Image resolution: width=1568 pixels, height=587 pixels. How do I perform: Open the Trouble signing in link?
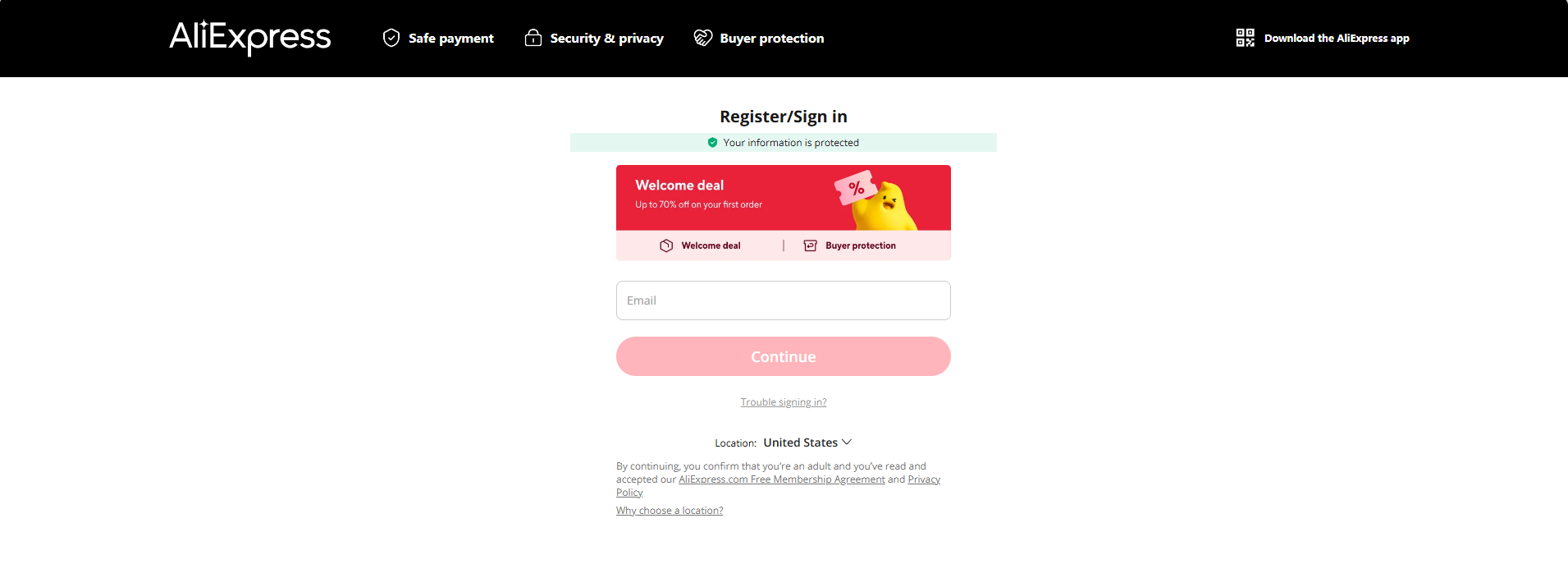[x=784, y=402]
